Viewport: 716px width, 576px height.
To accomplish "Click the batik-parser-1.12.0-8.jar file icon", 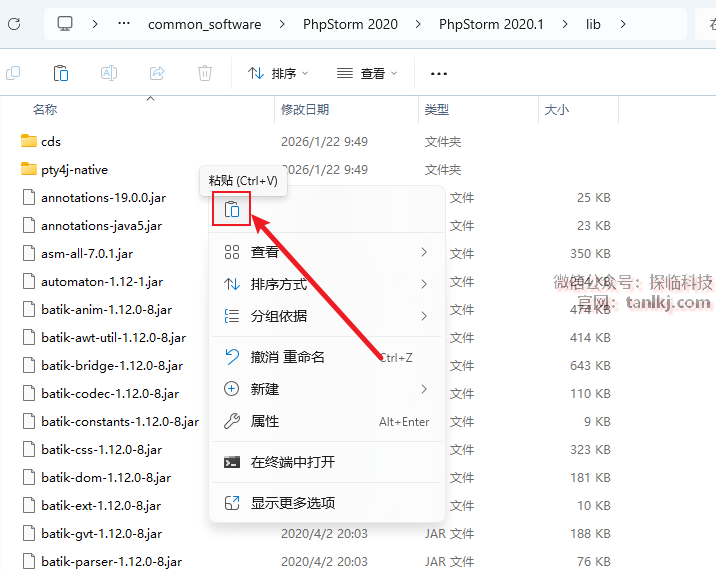I will click(x=29, y=561).
